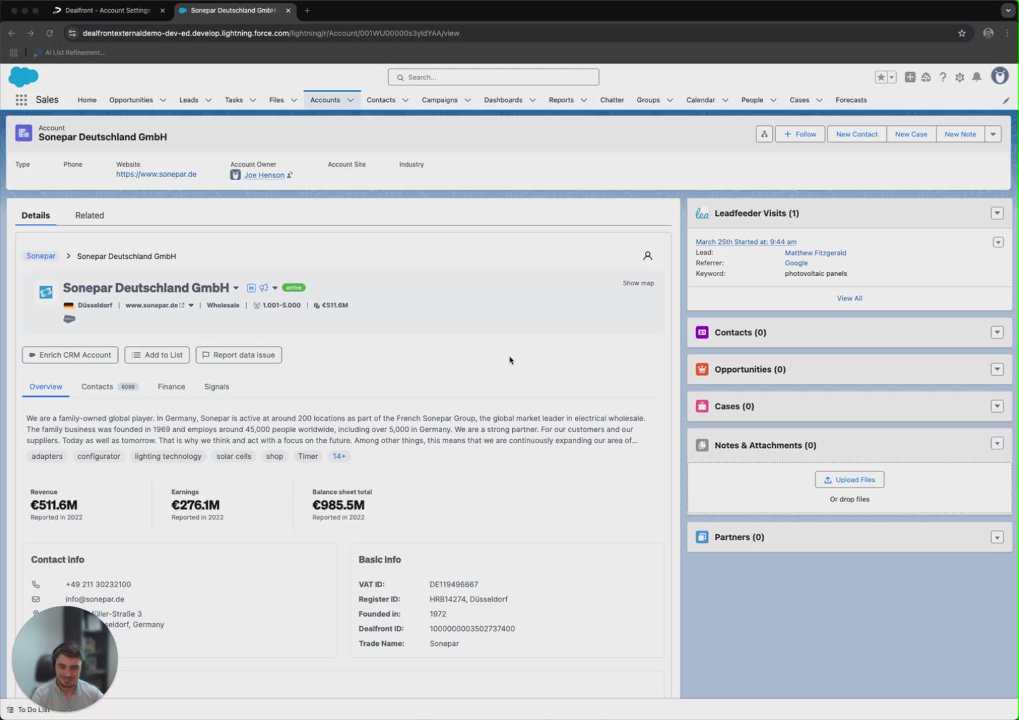Click Enrich CRM Account button
The width and height of the screenshot is (1019, 720).
point(70,355)
